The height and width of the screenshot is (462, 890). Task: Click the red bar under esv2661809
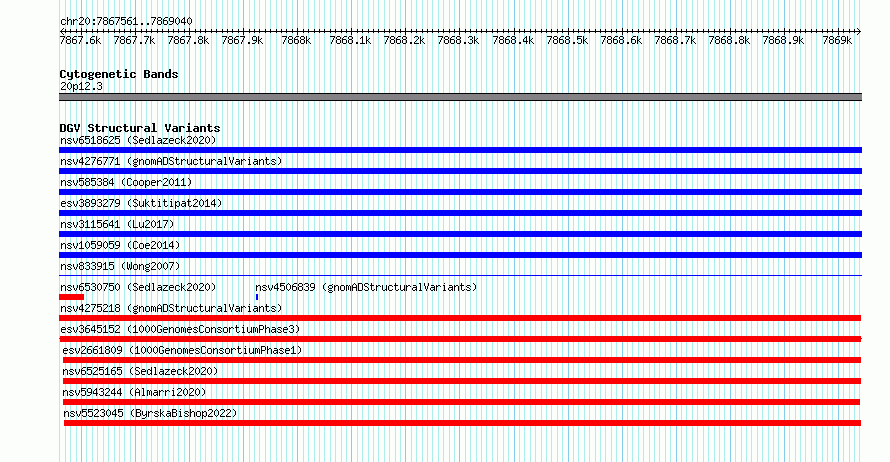[x=462, y=360]
